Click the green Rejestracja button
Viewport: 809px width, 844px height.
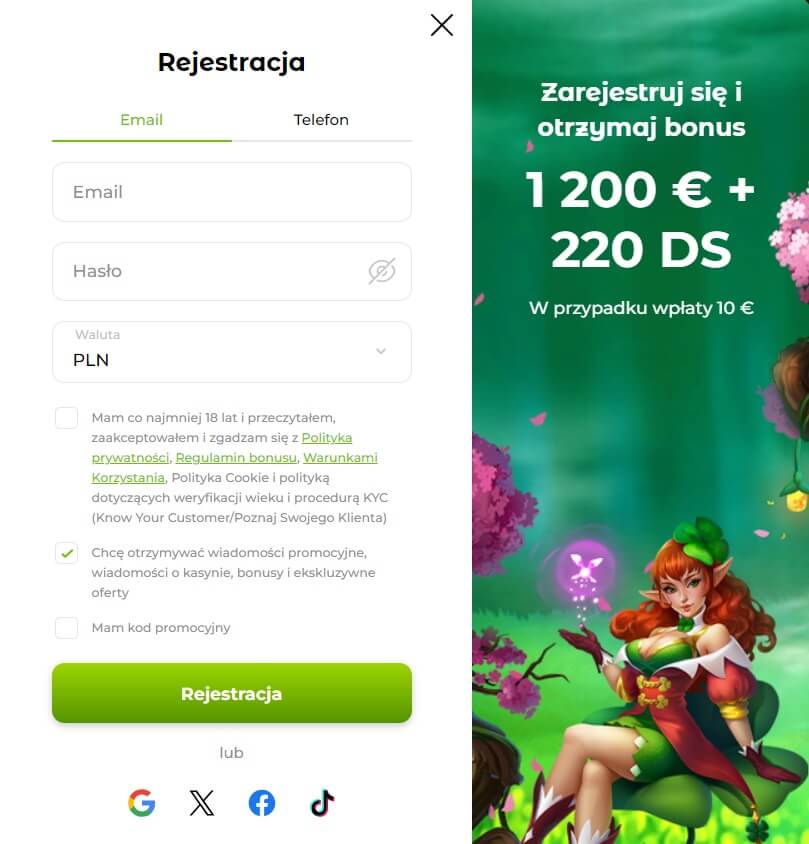[232, 693]
